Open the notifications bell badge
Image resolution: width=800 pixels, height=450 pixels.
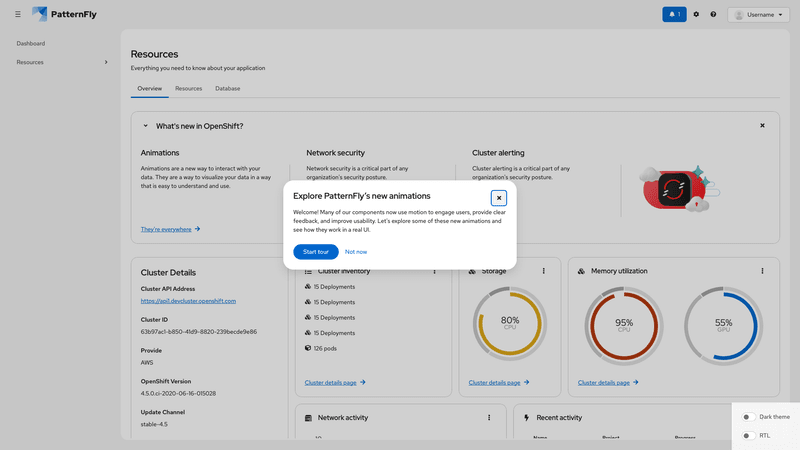[x=674, y=14]
